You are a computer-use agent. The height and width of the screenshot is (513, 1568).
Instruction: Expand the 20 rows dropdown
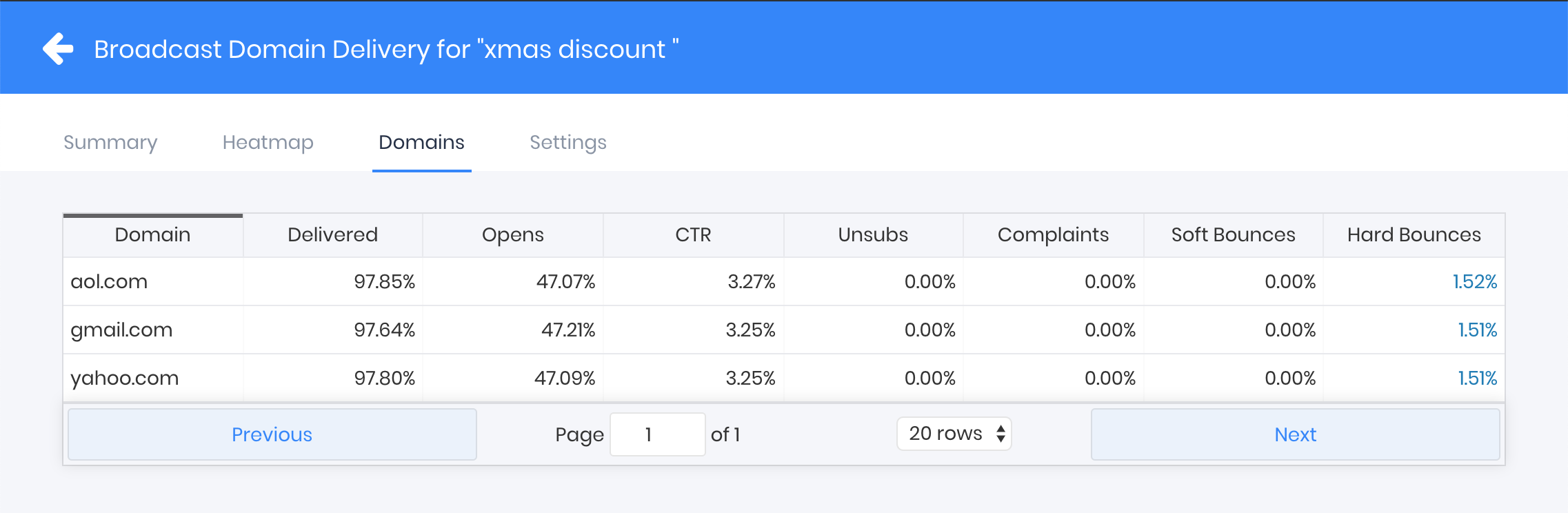pyautogui.click(x=954, y=434)
